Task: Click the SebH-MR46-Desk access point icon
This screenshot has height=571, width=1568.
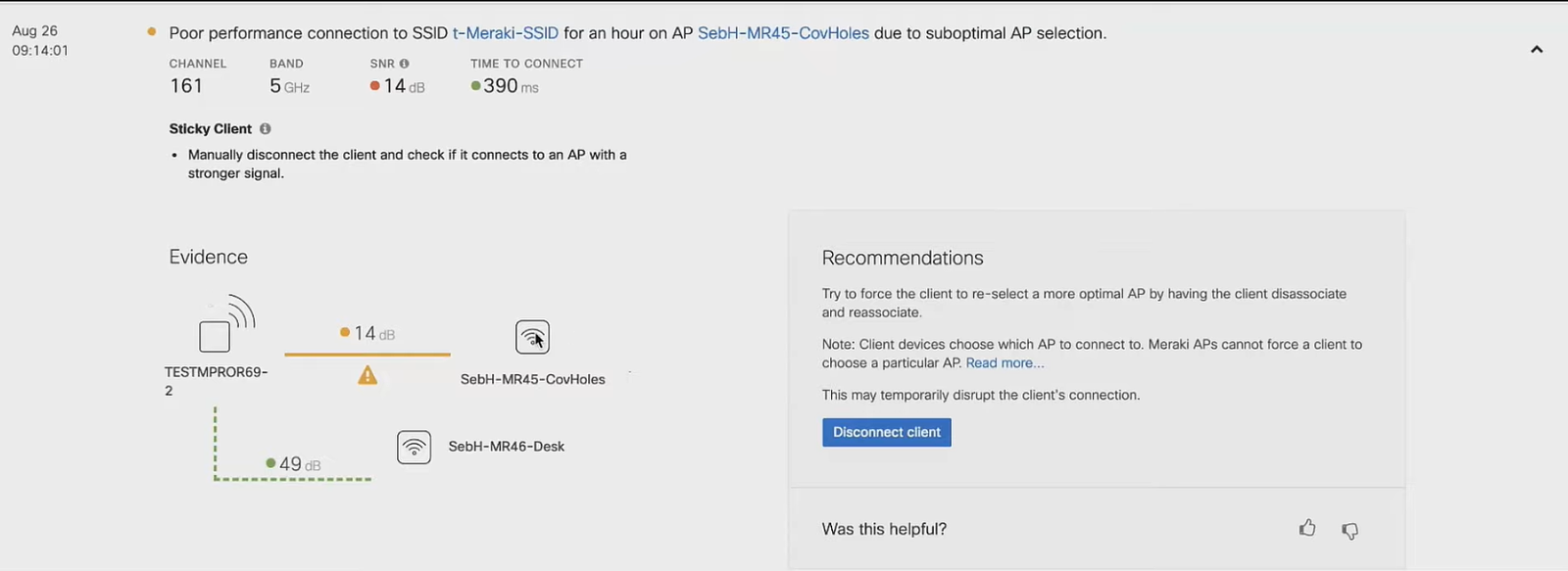Action: 415,447
